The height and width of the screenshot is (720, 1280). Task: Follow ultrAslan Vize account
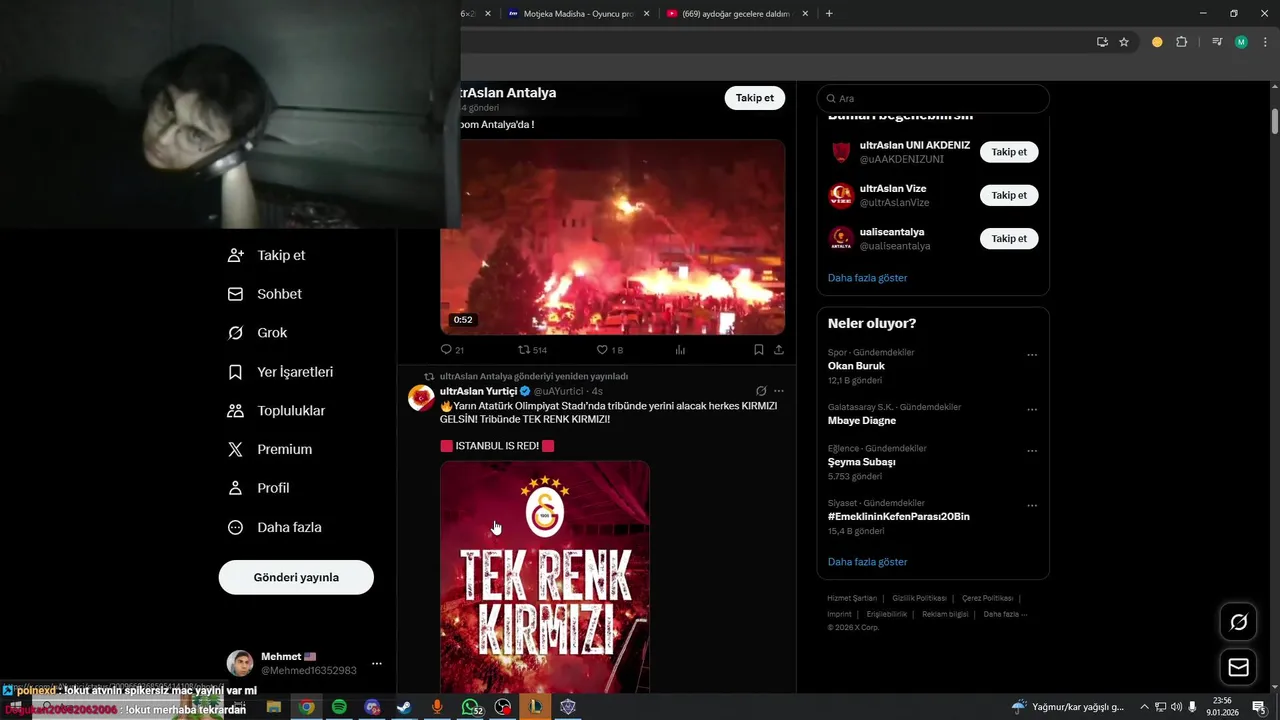point(1009,195)
